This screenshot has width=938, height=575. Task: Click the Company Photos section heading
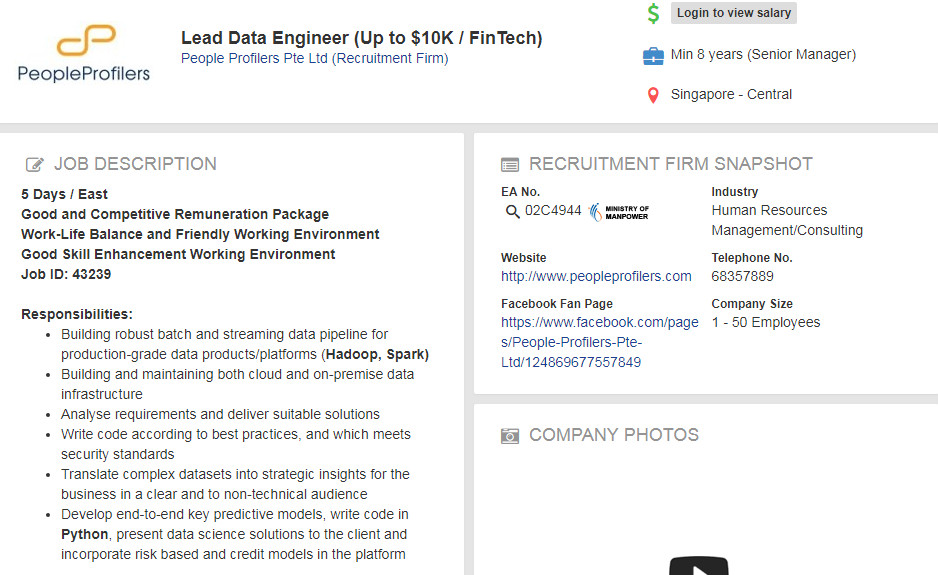coord(613,435)
